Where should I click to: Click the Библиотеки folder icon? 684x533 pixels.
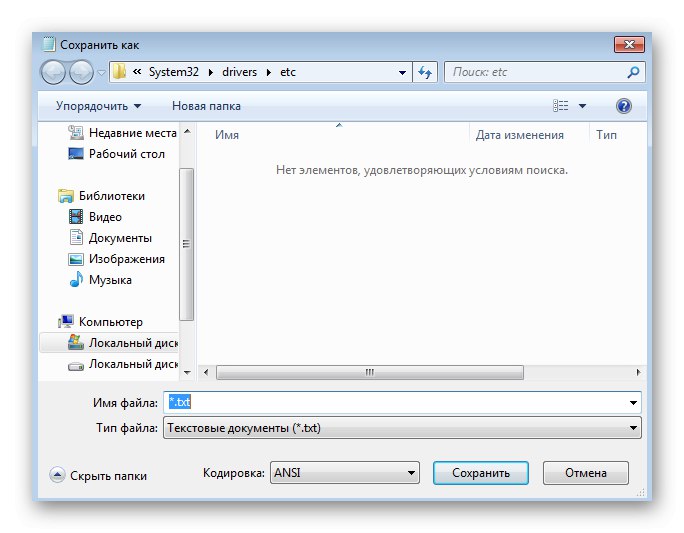point(66,196)
